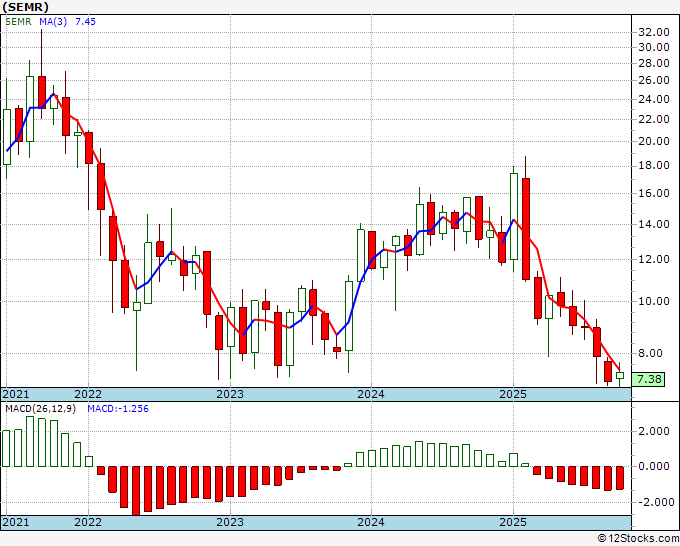Image resolution: width=680 pixels, height=546 pixels.
Task: Click 2021 on the price chart timeline
Action: click(16, 394)
